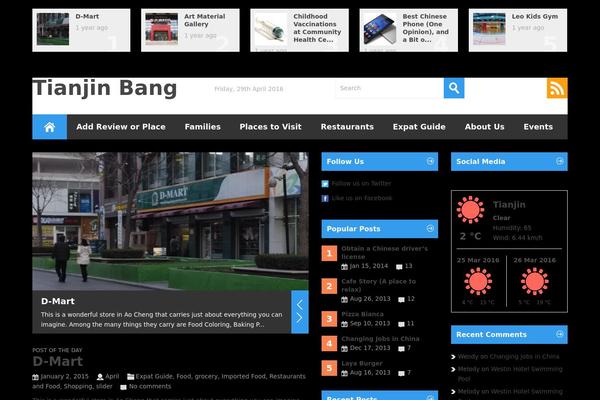
Task: Click the D-Mart slider caption title
Action: click(58, 301)
